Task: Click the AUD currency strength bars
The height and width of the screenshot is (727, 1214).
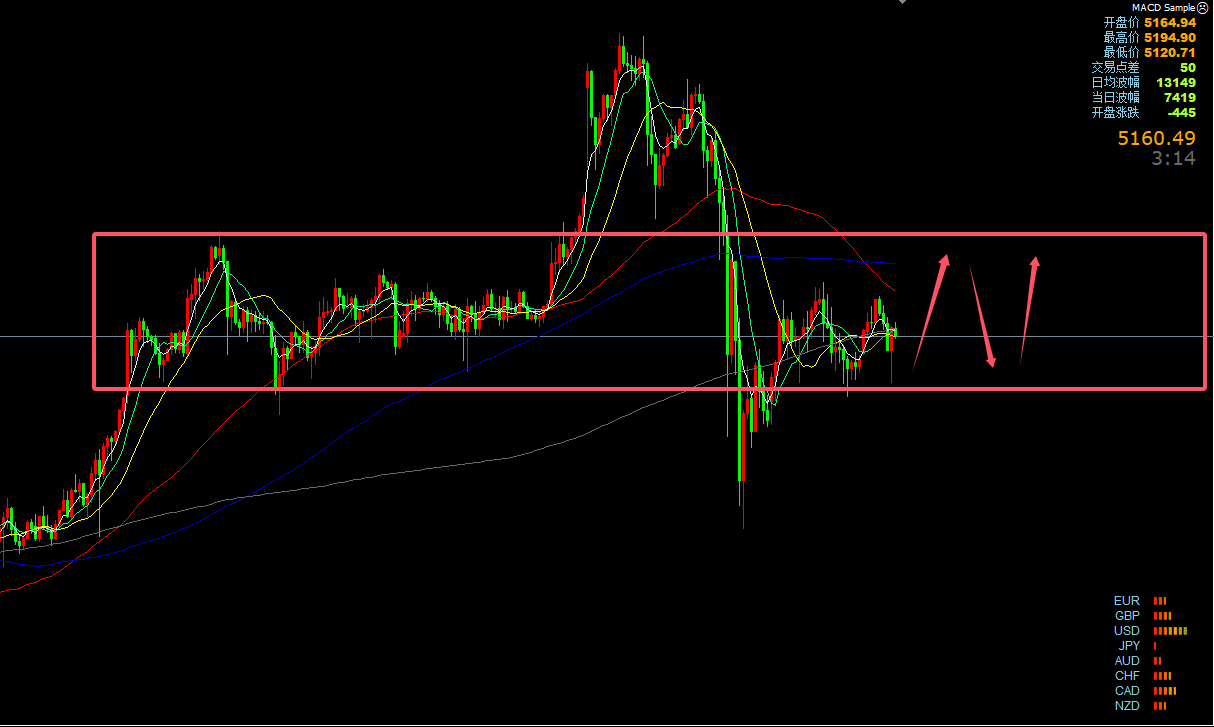Action: coord(1157,661)
